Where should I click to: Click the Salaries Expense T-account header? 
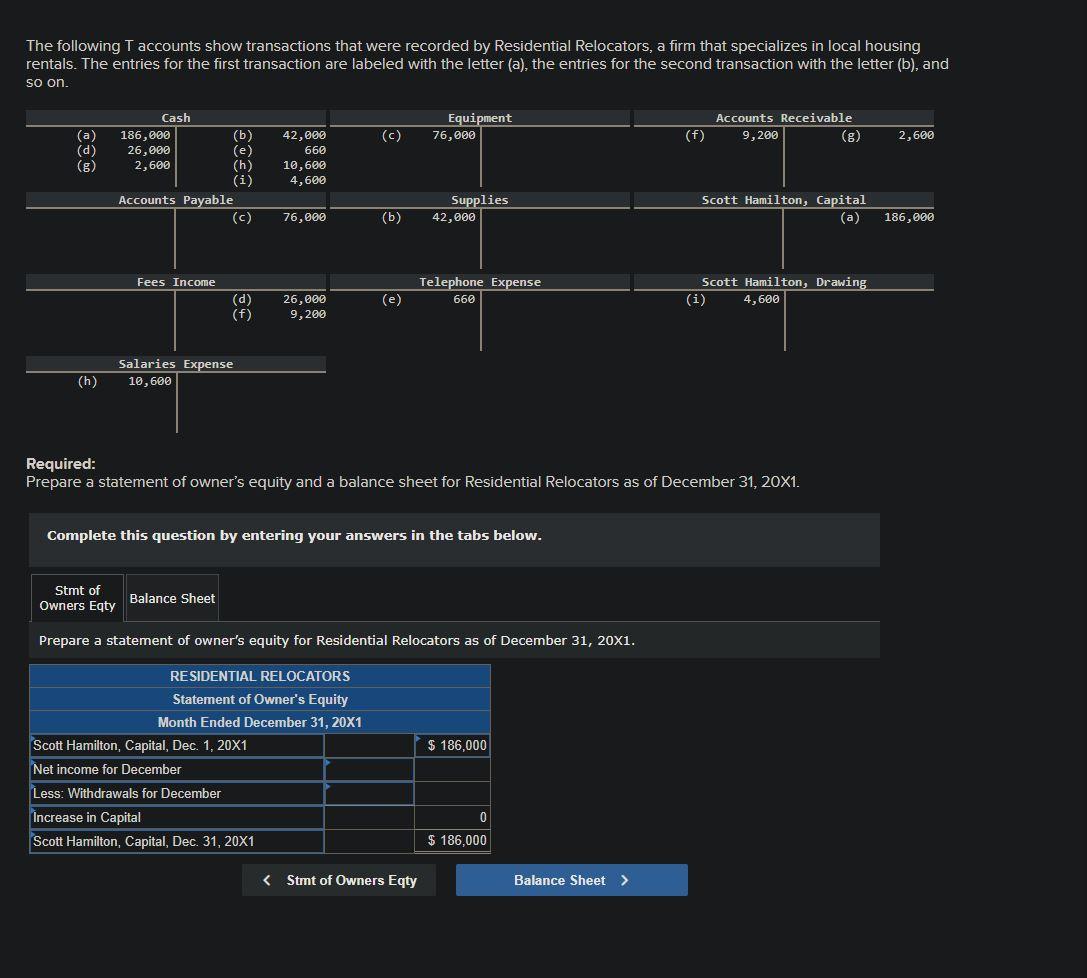pos(176,364)
